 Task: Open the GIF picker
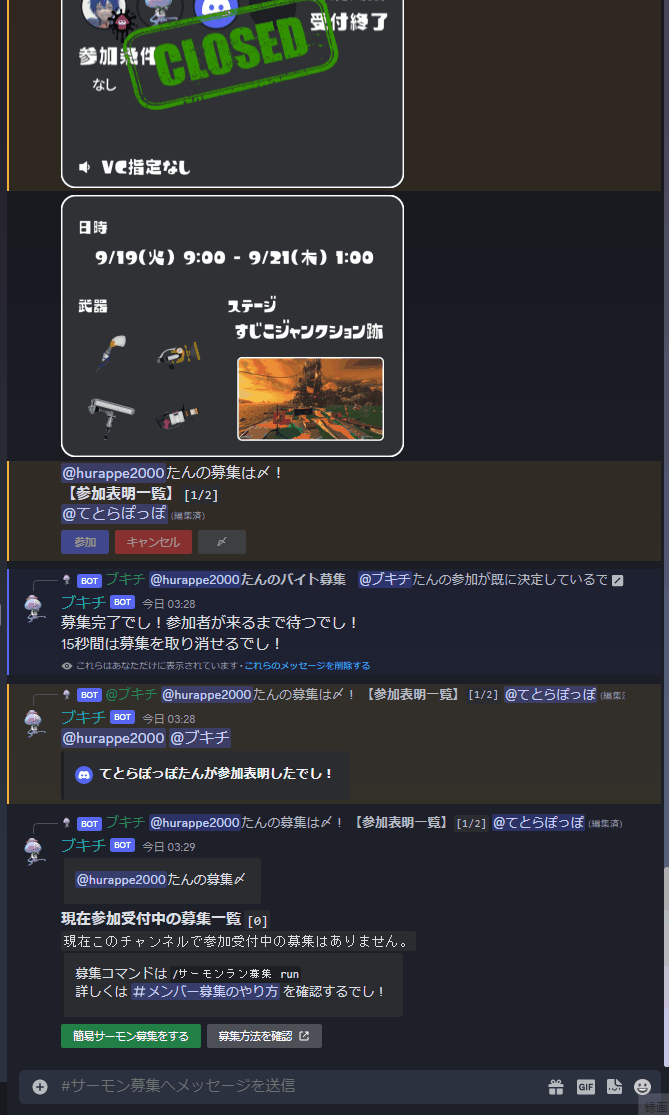[x=586, y=1087]
